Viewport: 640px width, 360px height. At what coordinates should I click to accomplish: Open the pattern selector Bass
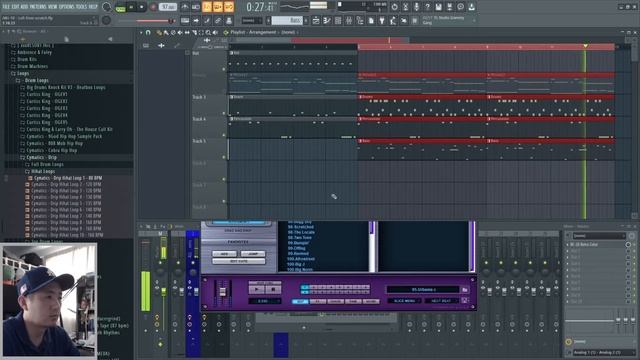tap(288, 20)
